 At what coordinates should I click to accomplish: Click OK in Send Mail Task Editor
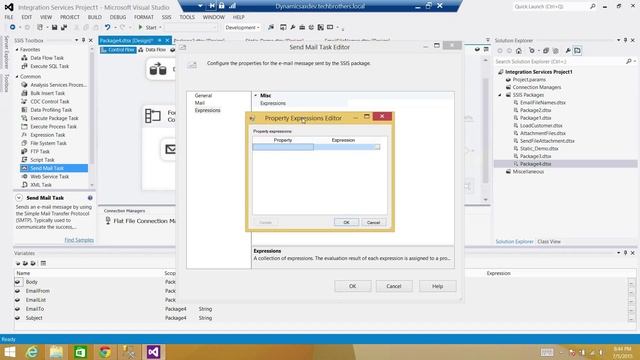353,286
